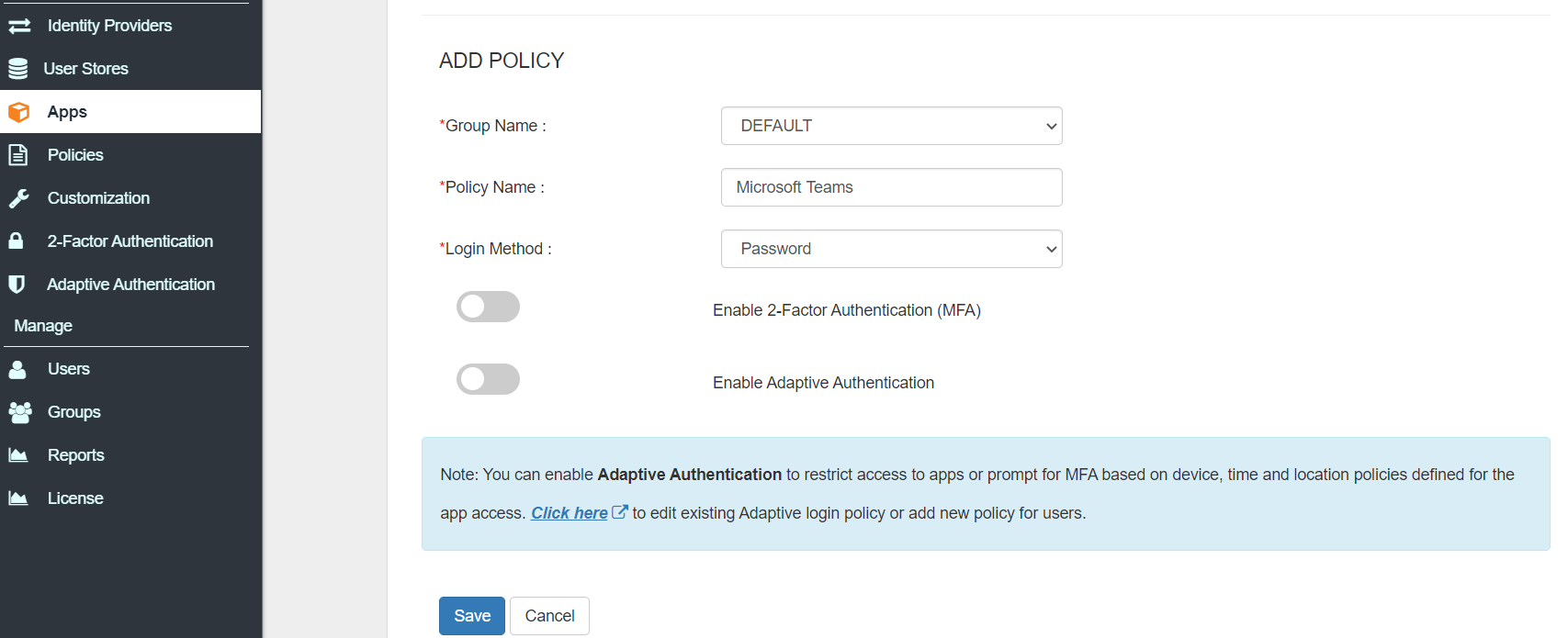Click the bold Adaptive Authentication text in note
The width and height of the screenshot is (1568, 638).
(x=689, y=475)
